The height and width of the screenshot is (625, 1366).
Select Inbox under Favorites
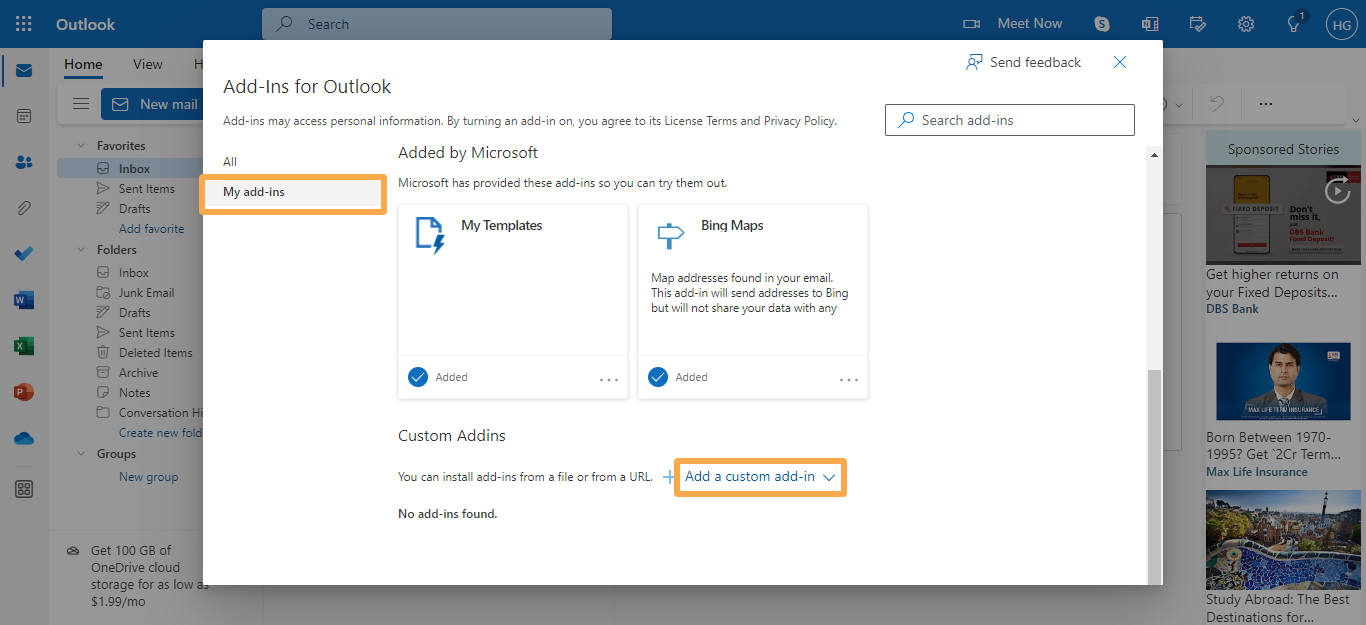point(130,169)
